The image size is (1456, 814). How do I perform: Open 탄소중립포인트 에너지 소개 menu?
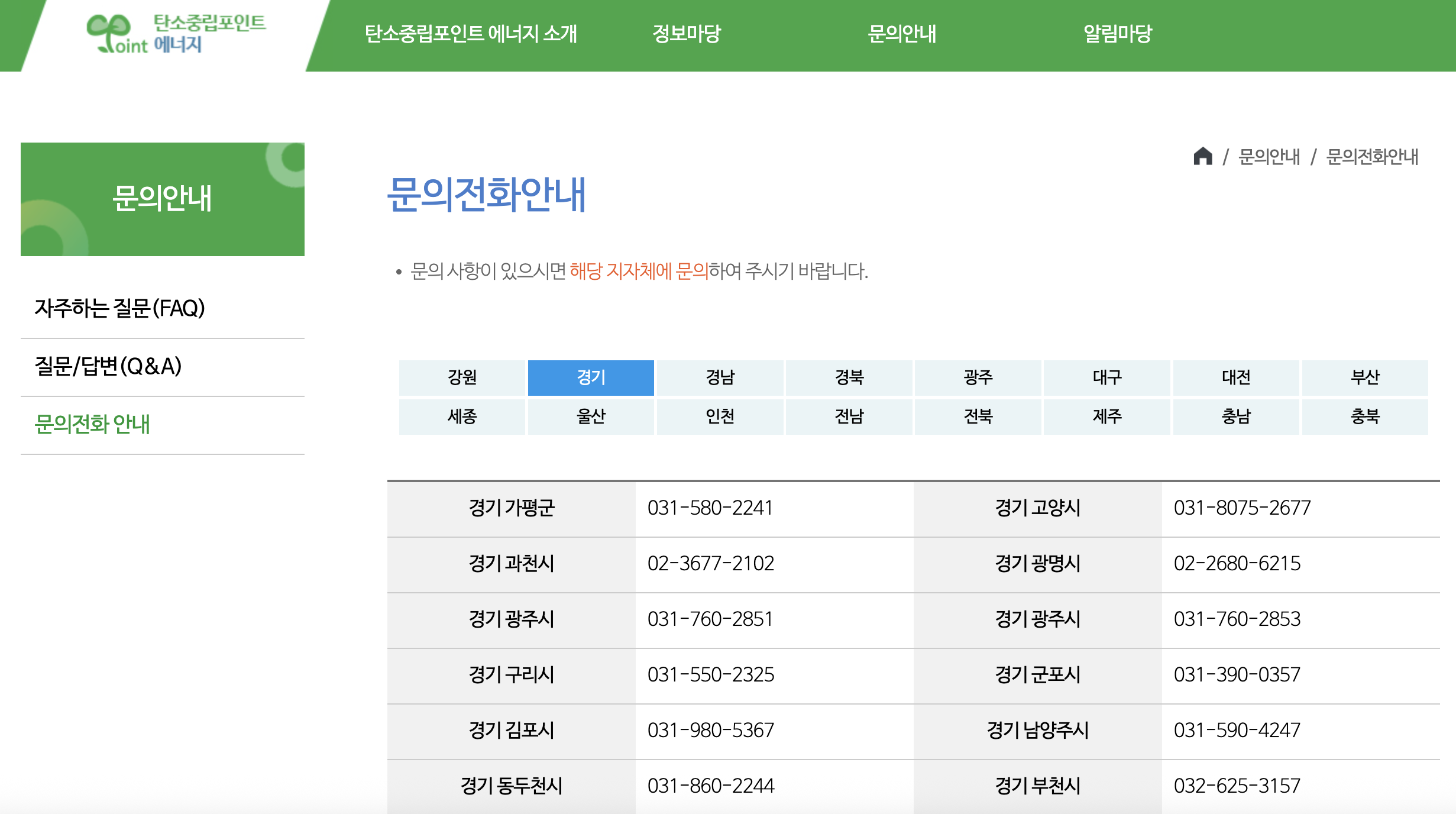pos(470,34)
